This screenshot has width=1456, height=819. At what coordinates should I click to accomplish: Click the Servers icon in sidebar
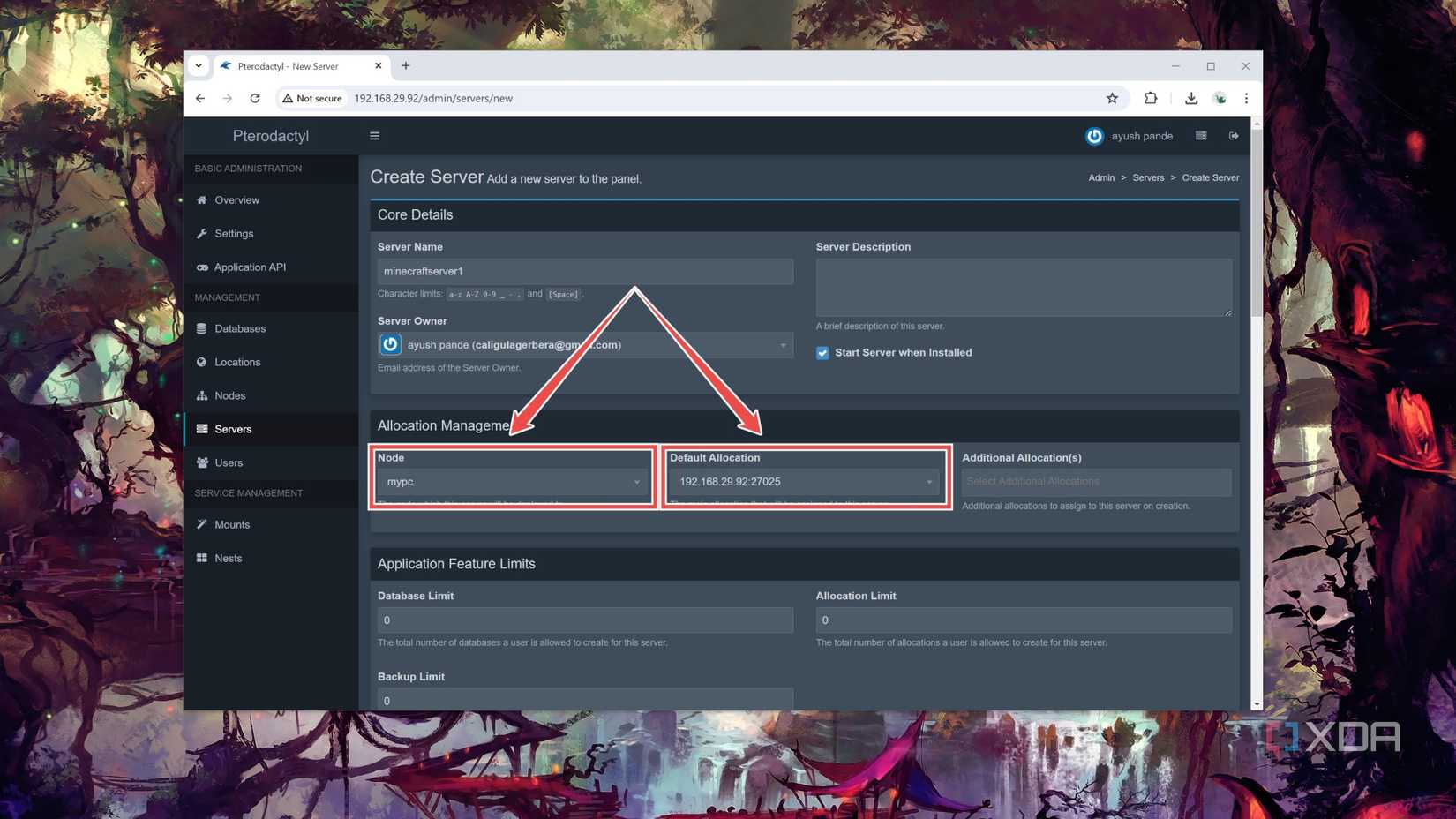pyautogui.click(x=202, y=429)
